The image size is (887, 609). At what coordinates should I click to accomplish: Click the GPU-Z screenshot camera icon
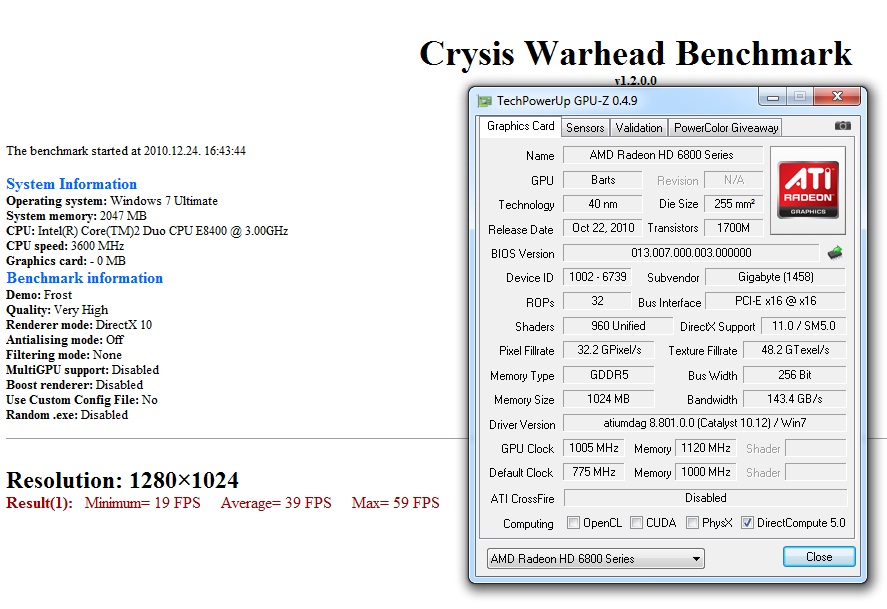tap(842, 126)
